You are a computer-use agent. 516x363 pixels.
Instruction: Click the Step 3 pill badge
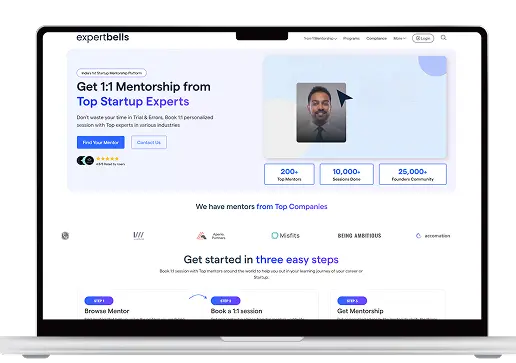click(x=352, y=301)
